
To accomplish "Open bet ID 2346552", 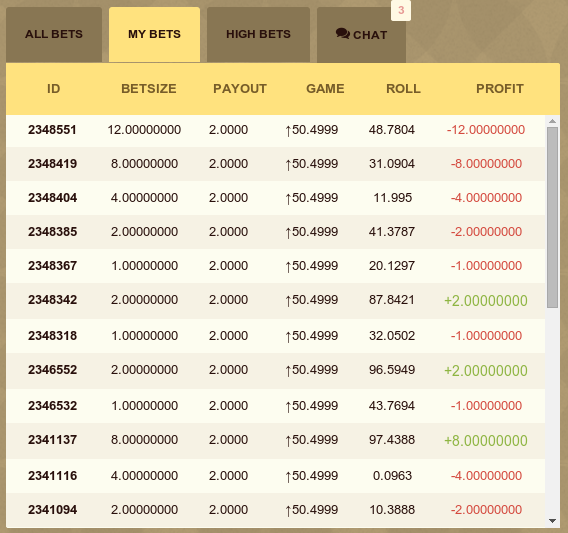I will pos(53,370).
